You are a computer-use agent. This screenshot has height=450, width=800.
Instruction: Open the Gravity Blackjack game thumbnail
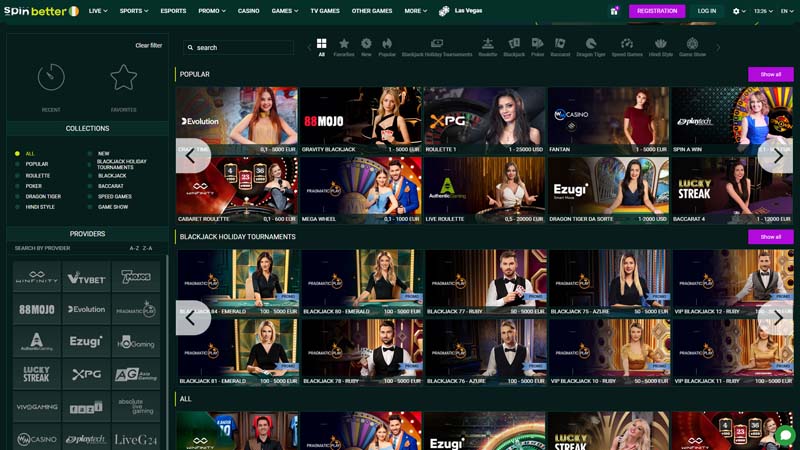coord(361,120)
